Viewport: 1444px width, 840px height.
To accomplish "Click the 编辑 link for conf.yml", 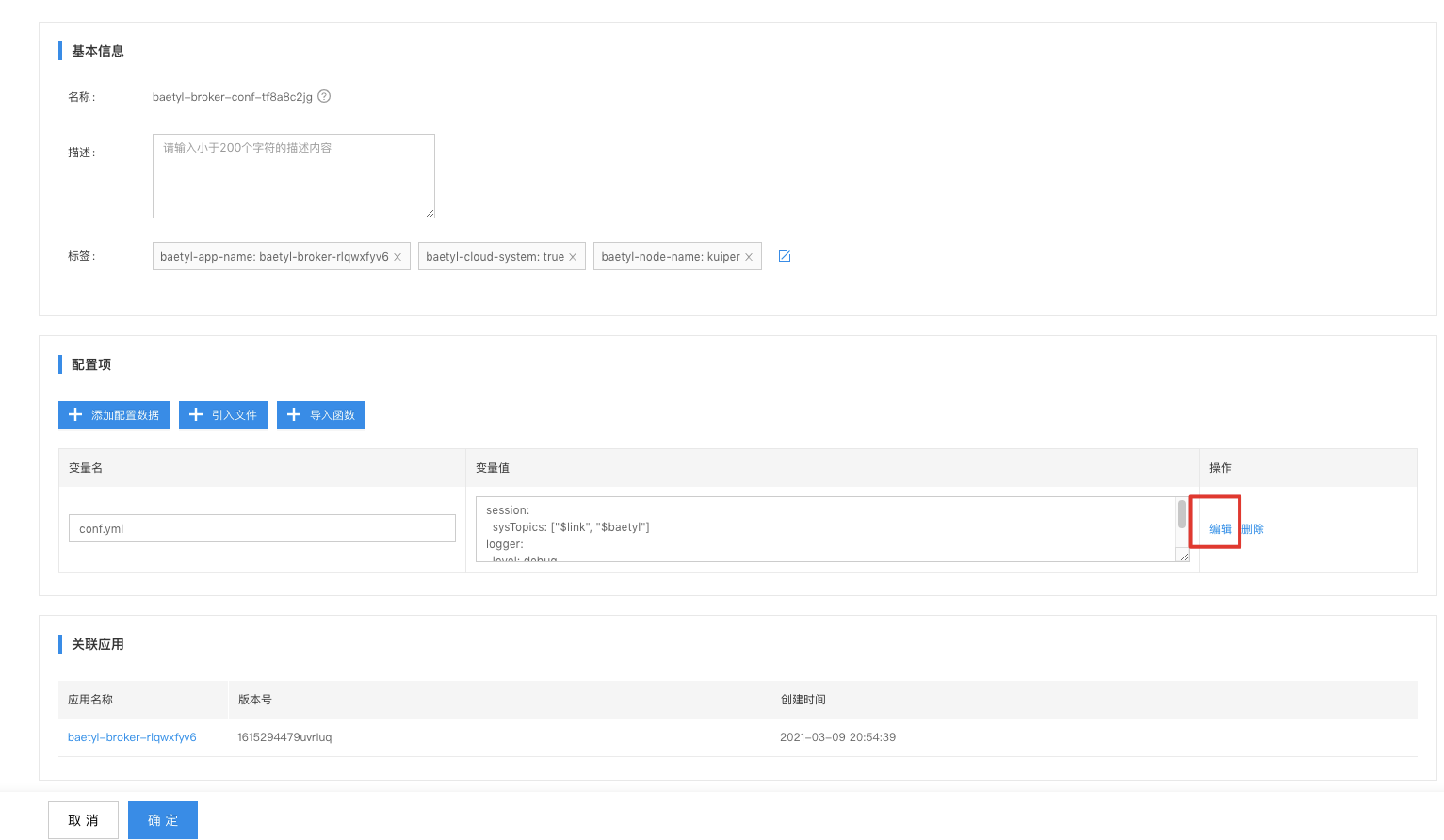I will point(1221,529).
